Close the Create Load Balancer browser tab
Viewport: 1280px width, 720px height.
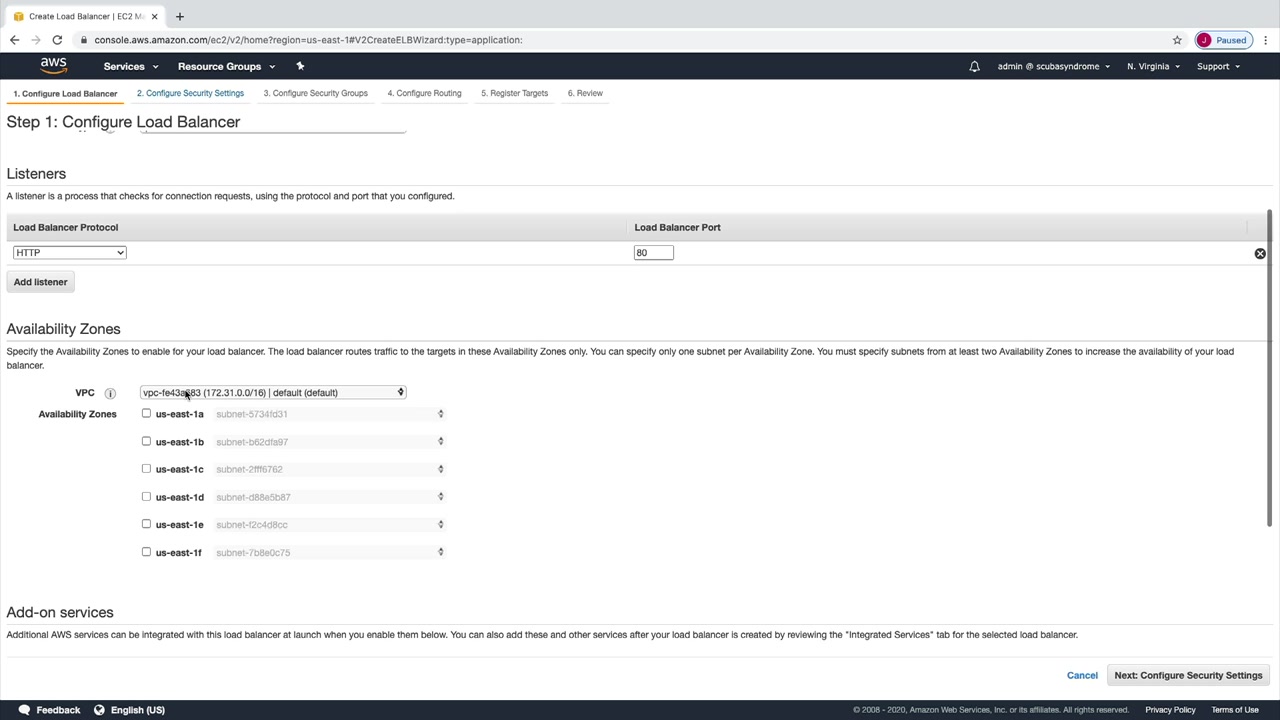pyautogui.click(x=154, y=16)
